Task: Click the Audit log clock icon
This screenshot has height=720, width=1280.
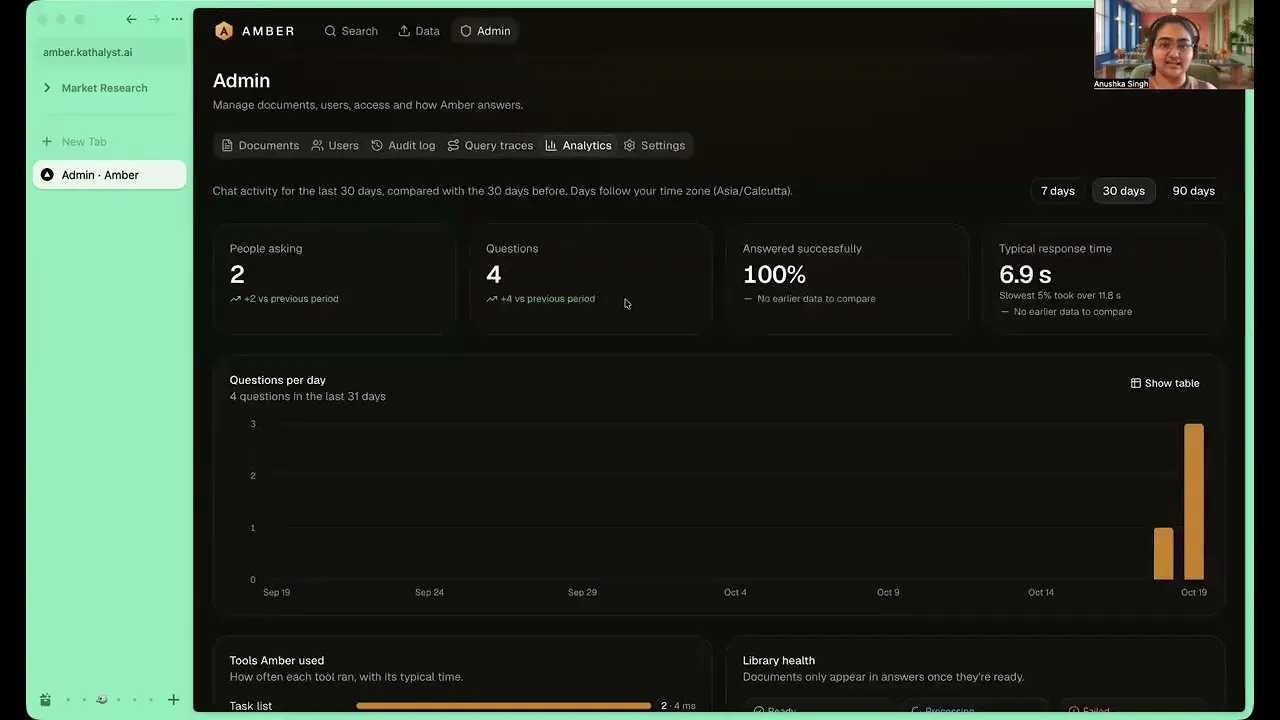Action: [377, 145]
